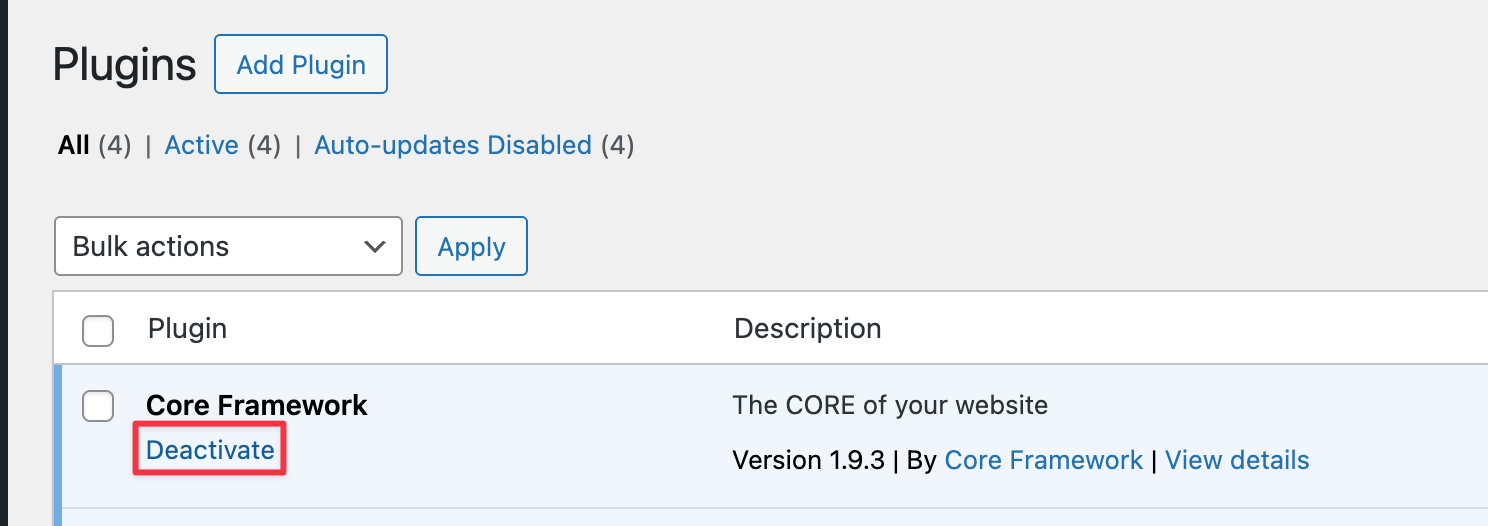Viewport: 1488px width, 526px height.
Task: Deactivate the Core Framework plugin
Action: pyautogui.click(x=210, y=450)
